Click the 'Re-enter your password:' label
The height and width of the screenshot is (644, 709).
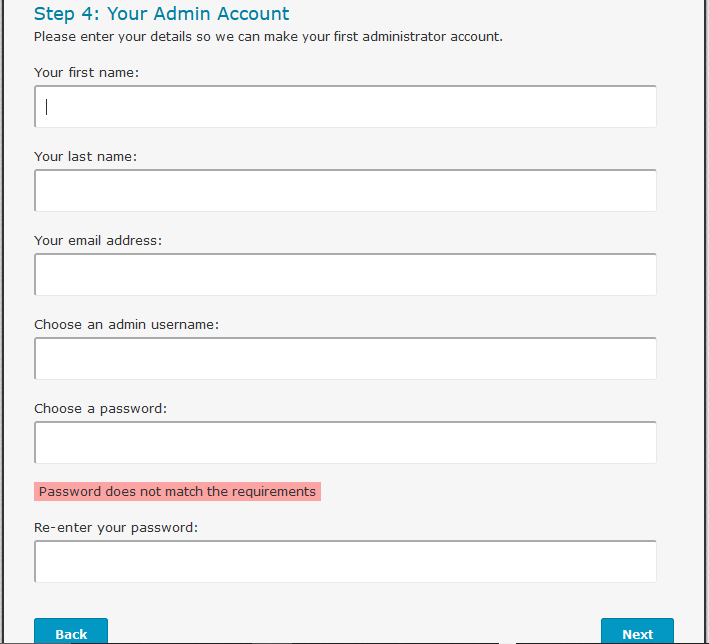[x=116, y=528]
